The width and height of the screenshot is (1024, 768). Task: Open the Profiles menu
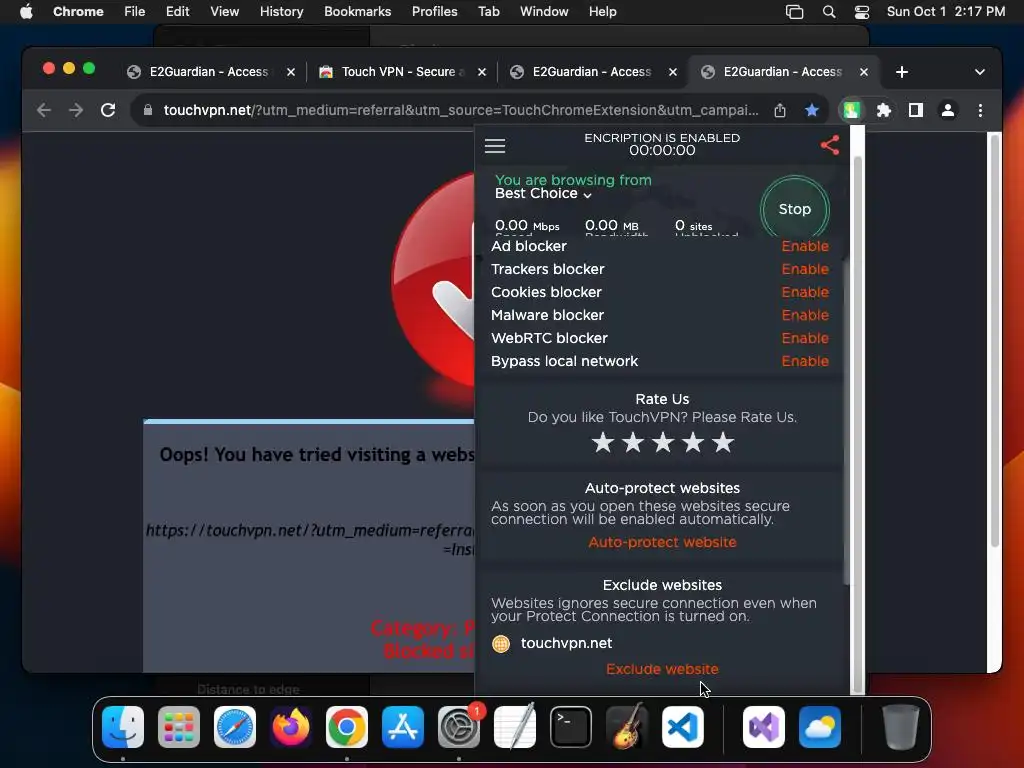tap(434, 12)
